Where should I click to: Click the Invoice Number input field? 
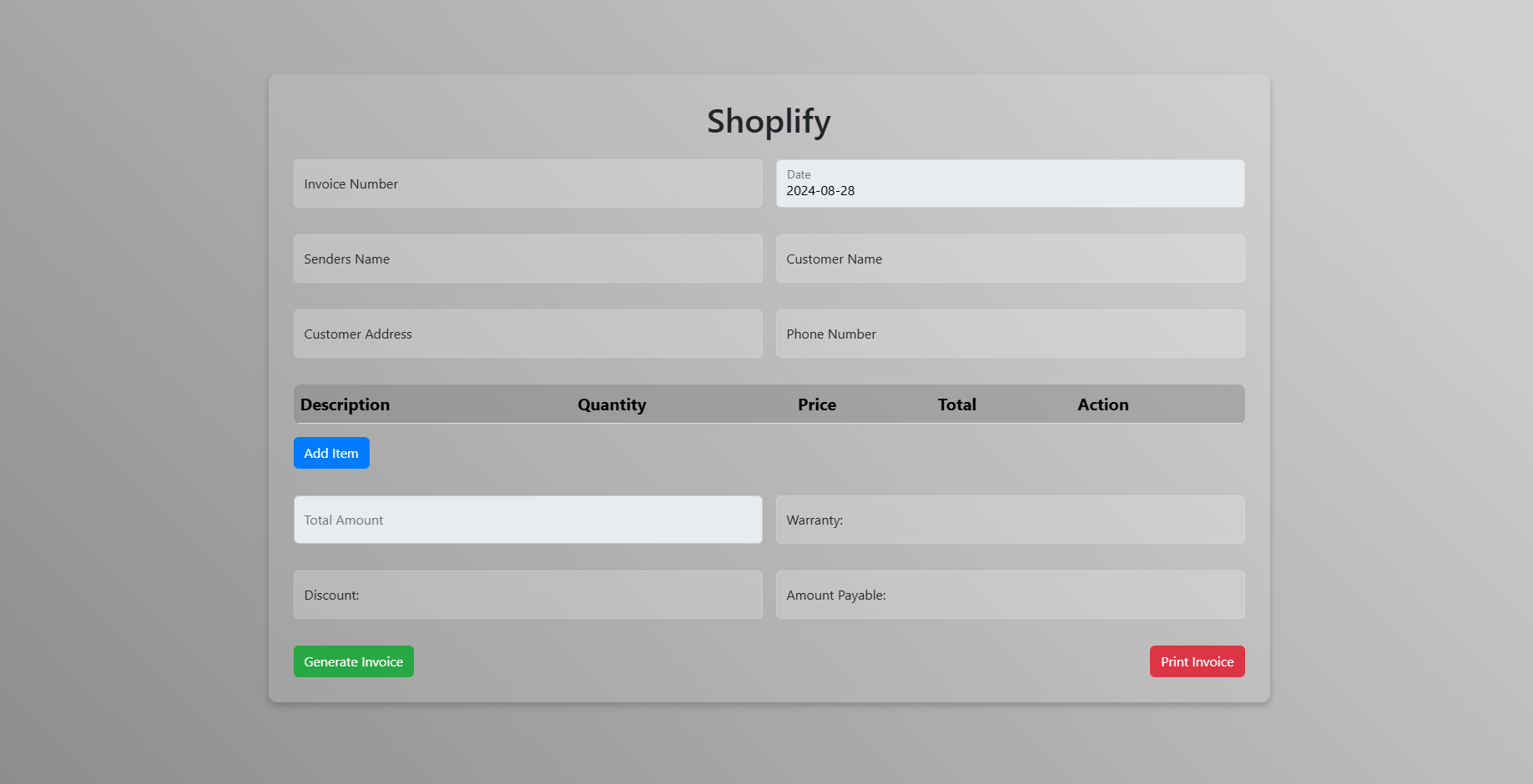tap(527, 183)
